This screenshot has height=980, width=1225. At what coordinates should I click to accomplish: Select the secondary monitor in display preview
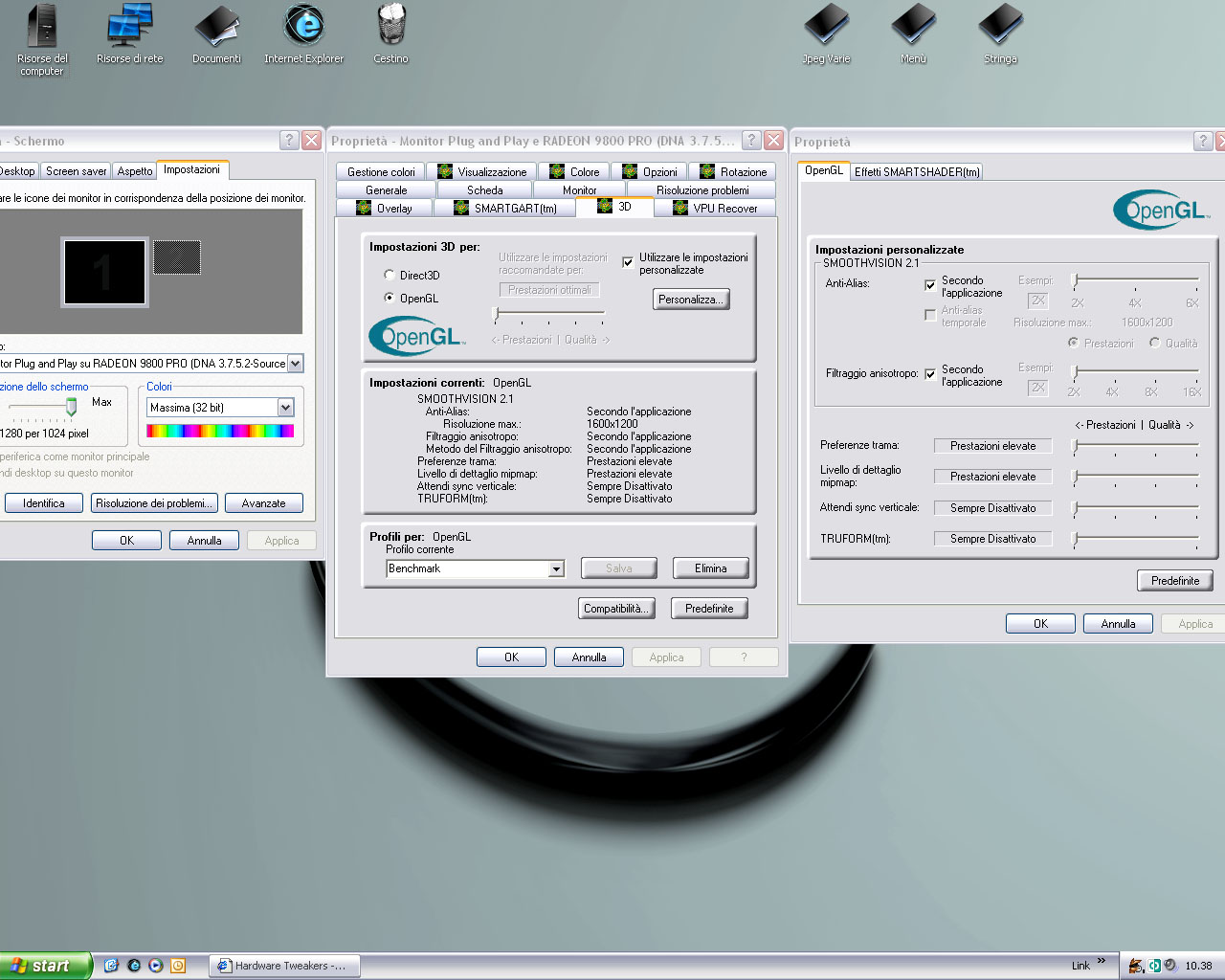pyautogui.click(x=177, y=256)
